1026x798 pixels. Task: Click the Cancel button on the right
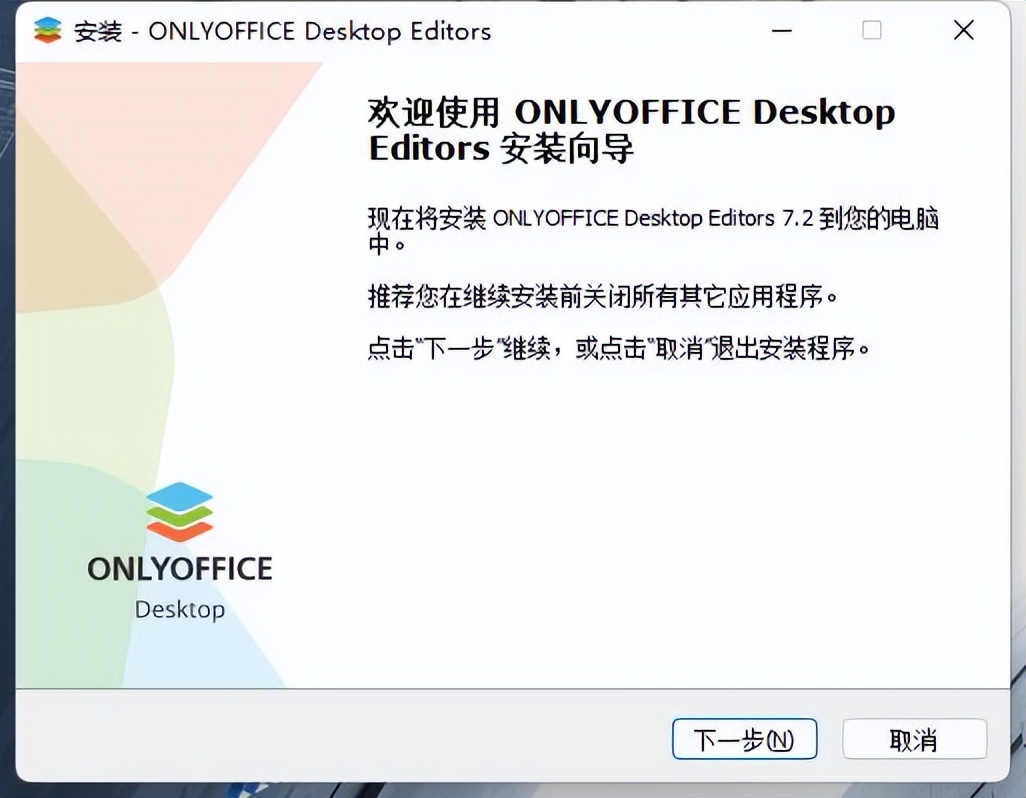click(915, 740)
